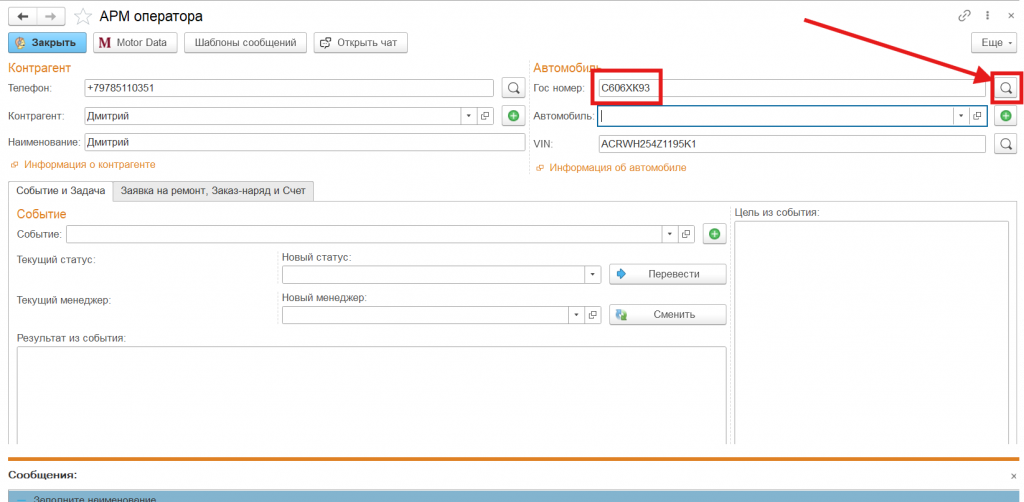Image resolution: width=1024 pixels, height=502 pixels.
Task: Click into the Результат из события text area
Action: click(371, 395)
